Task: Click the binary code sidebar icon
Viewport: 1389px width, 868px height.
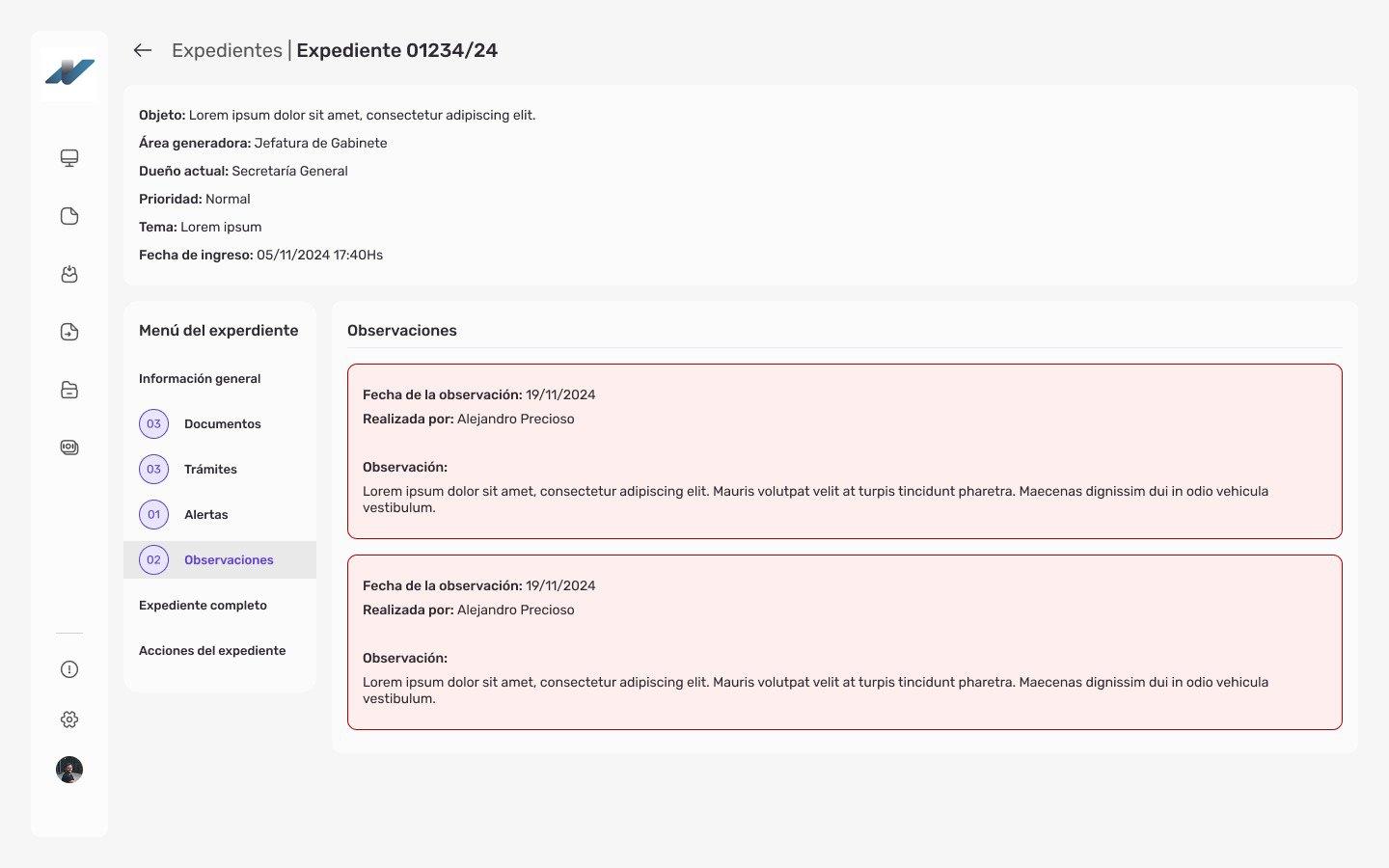Action: coord(69,448)
